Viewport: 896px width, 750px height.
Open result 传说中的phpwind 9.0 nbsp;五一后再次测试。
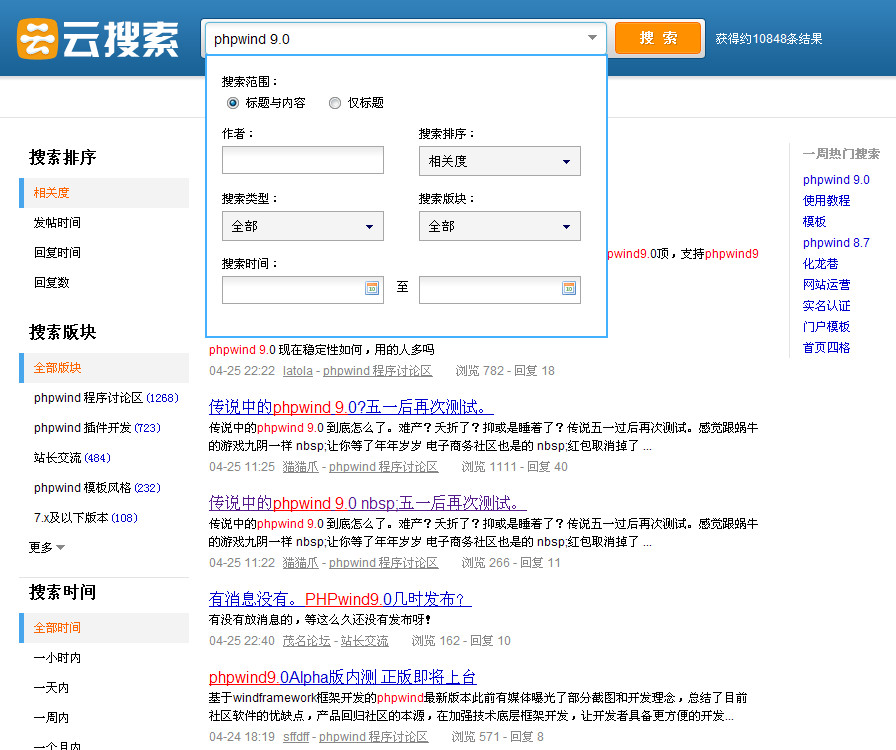367,502
